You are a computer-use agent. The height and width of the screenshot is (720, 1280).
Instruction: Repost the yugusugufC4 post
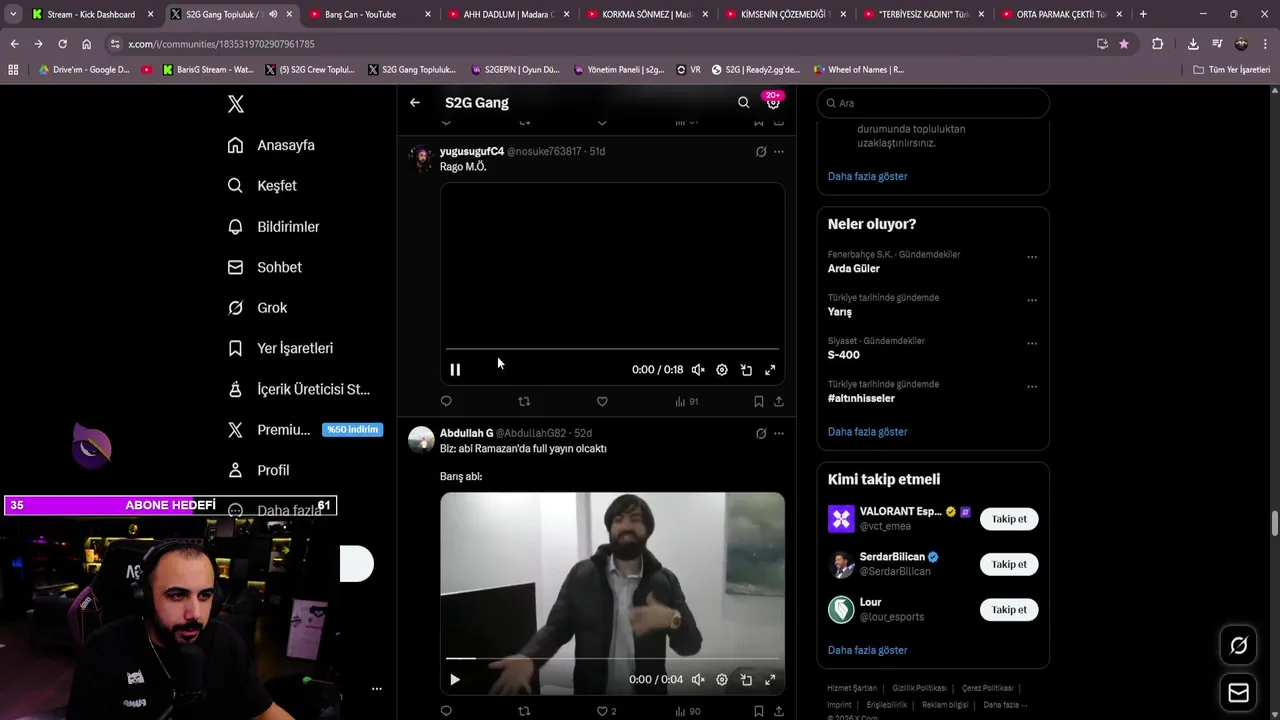click(524, 401)
